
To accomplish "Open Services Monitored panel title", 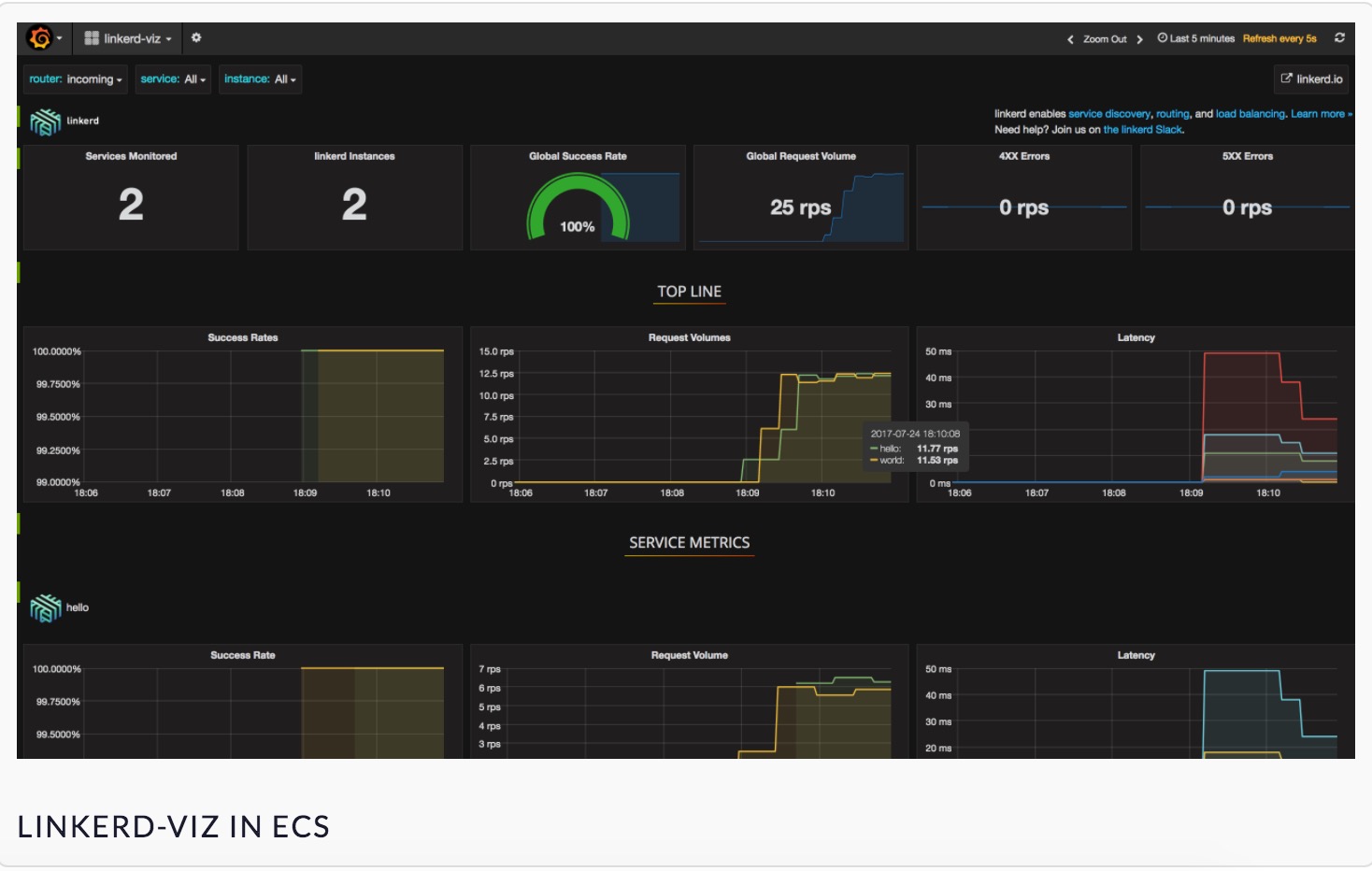I will click(131, 156).
